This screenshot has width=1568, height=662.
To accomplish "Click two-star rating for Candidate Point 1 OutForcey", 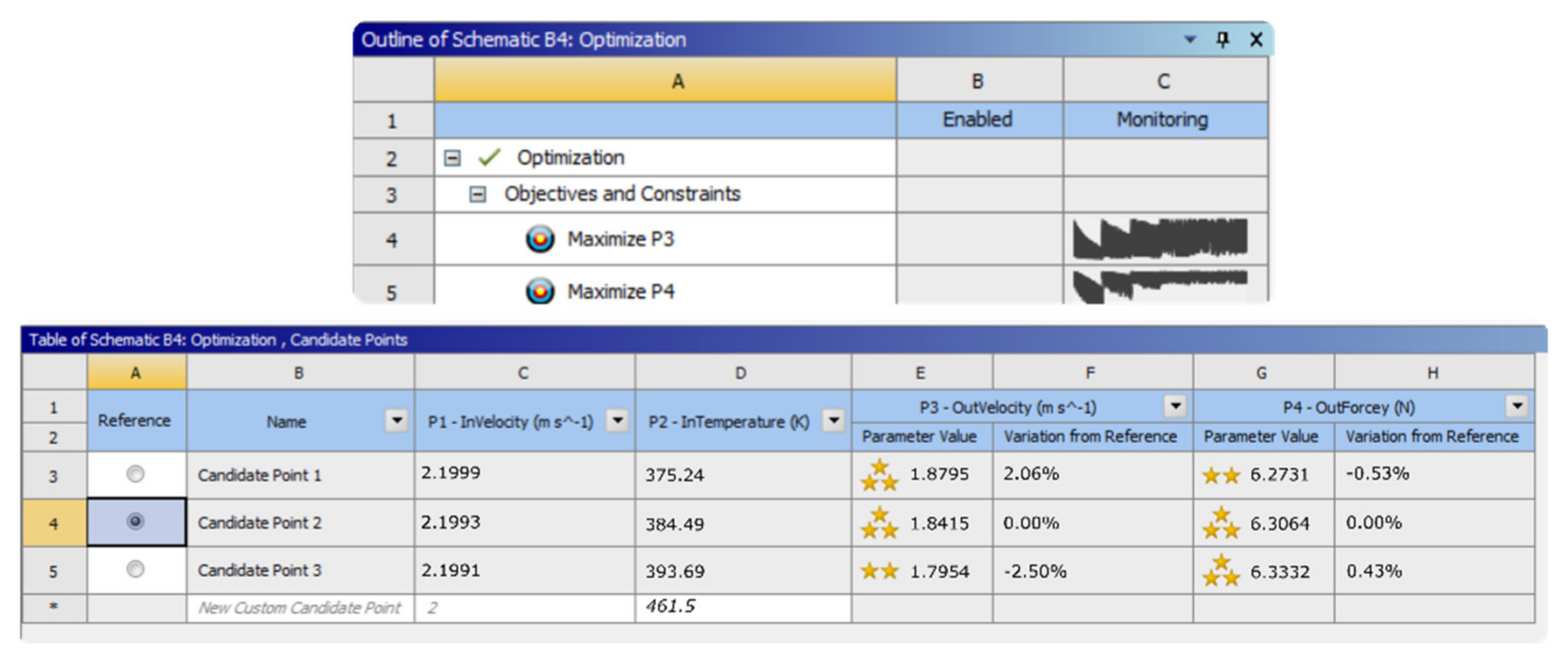I will 1221,475.
